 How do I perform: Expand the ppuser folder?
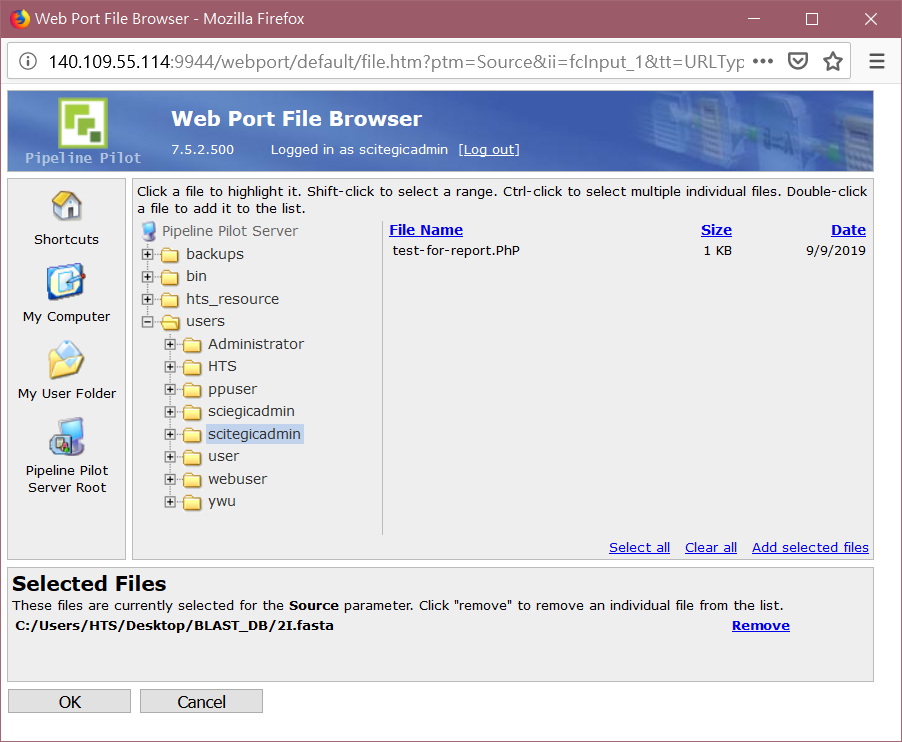point(170,389)
